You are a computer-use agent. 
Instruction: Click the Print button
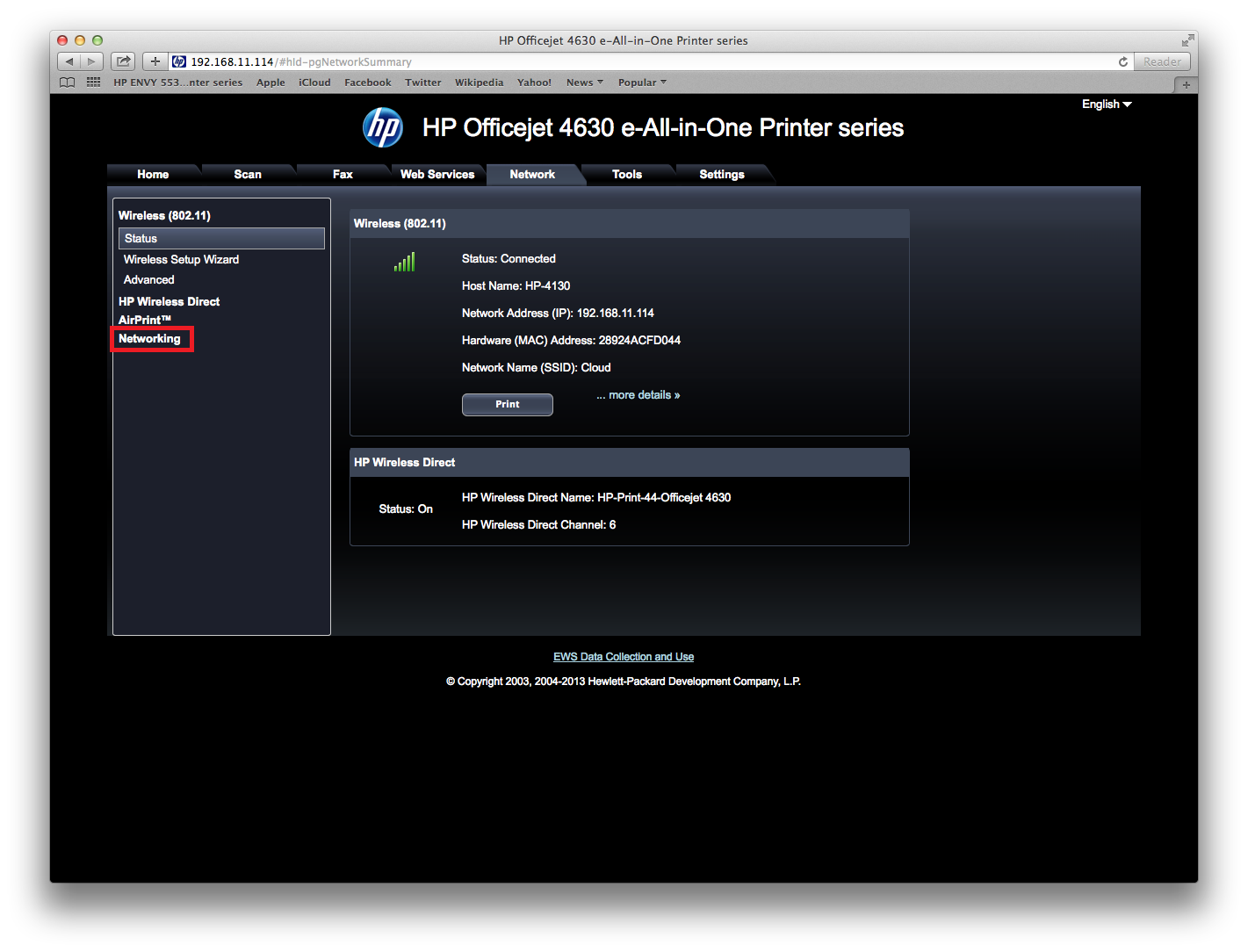pyautogui.click(x=508, y=404)
